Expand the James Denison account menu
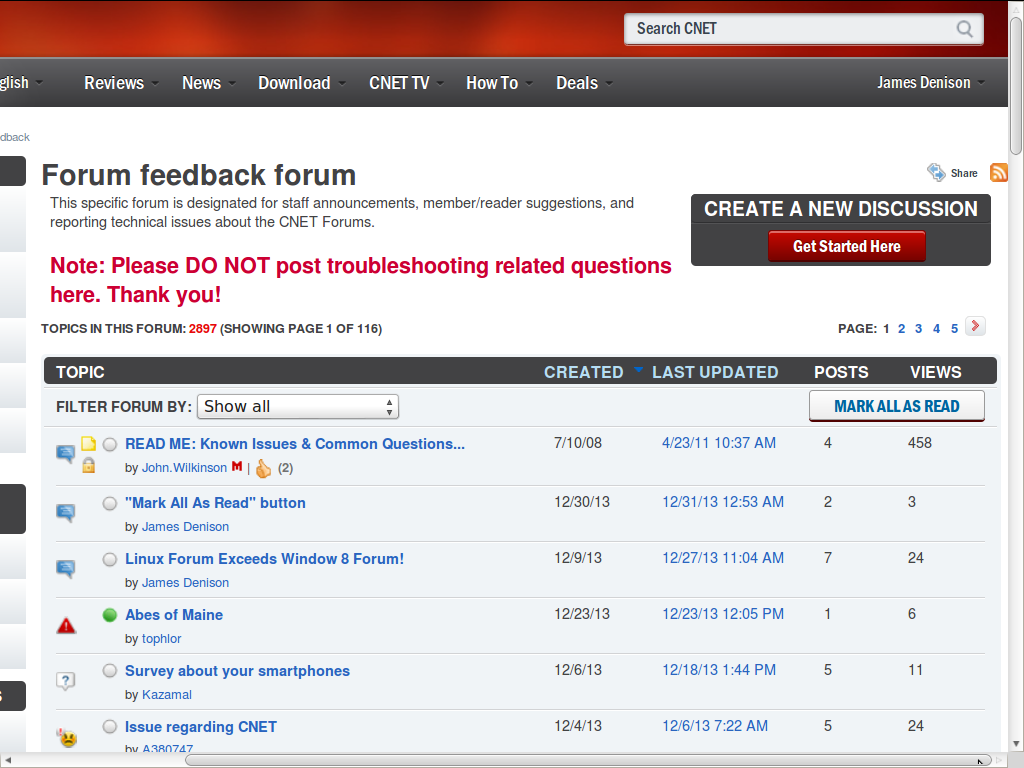The height and width of the screenshot is (768, 1024). [x=930, y=83]
